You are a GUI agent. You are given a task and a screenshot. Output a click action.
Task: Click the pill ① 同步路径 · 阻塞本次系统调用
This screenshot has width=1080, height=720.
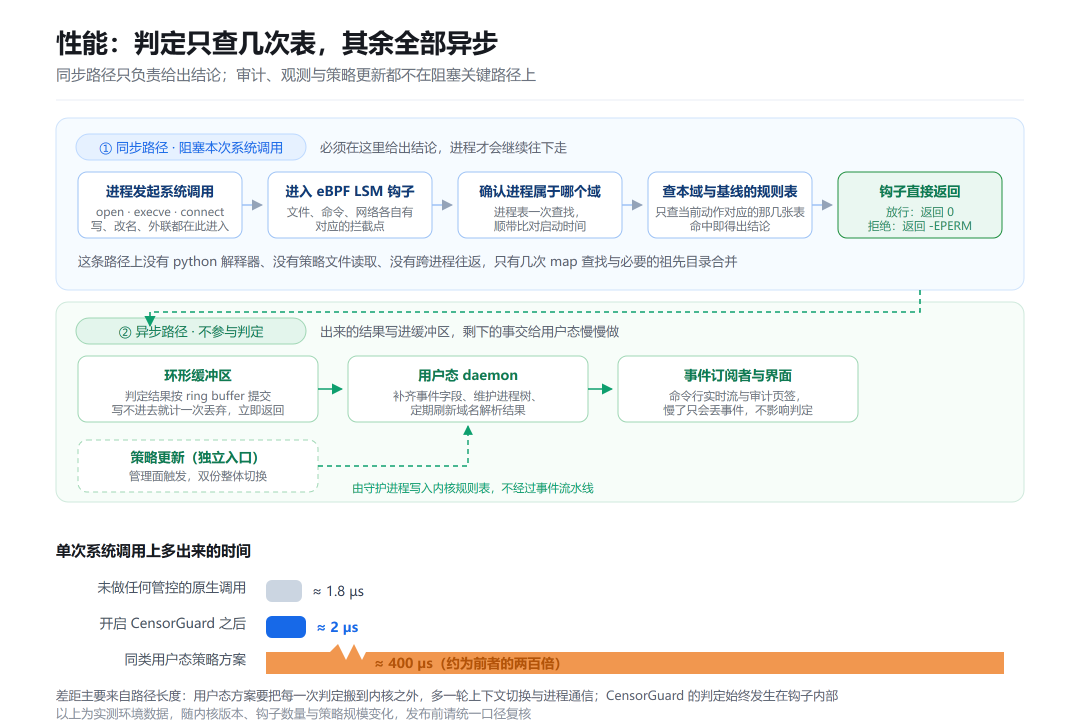191,147
